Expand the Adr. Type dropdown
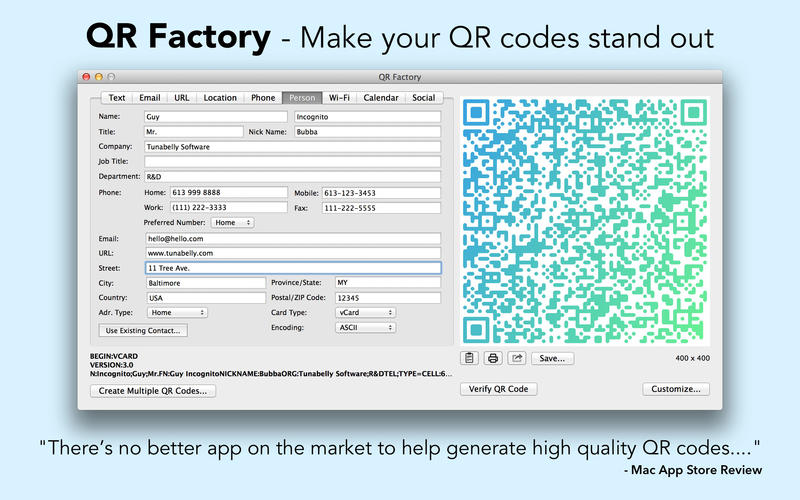Viewport: 800px width, 500px height. coord(177,312)
